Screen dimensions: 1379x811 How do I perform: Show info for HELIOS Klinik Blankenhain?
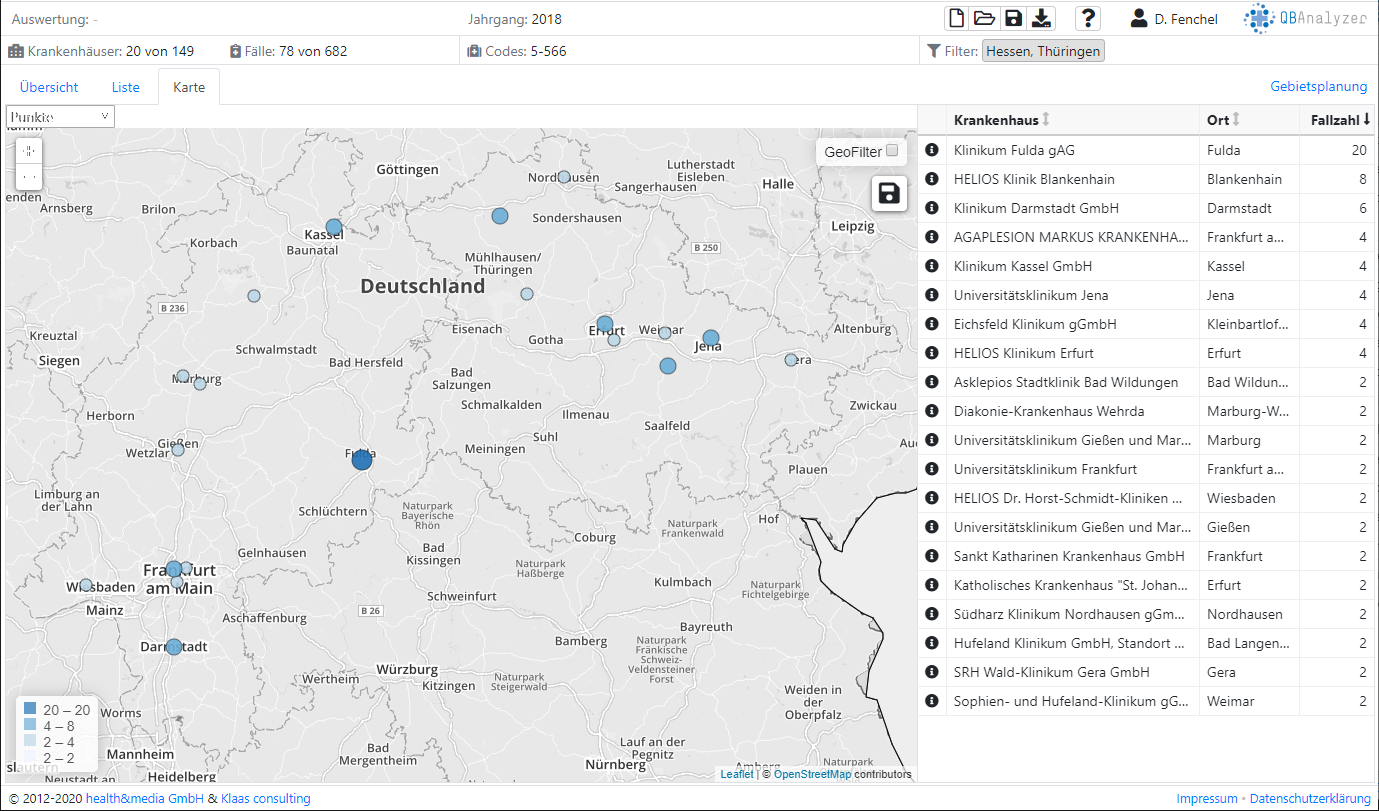tap(932, 179)
